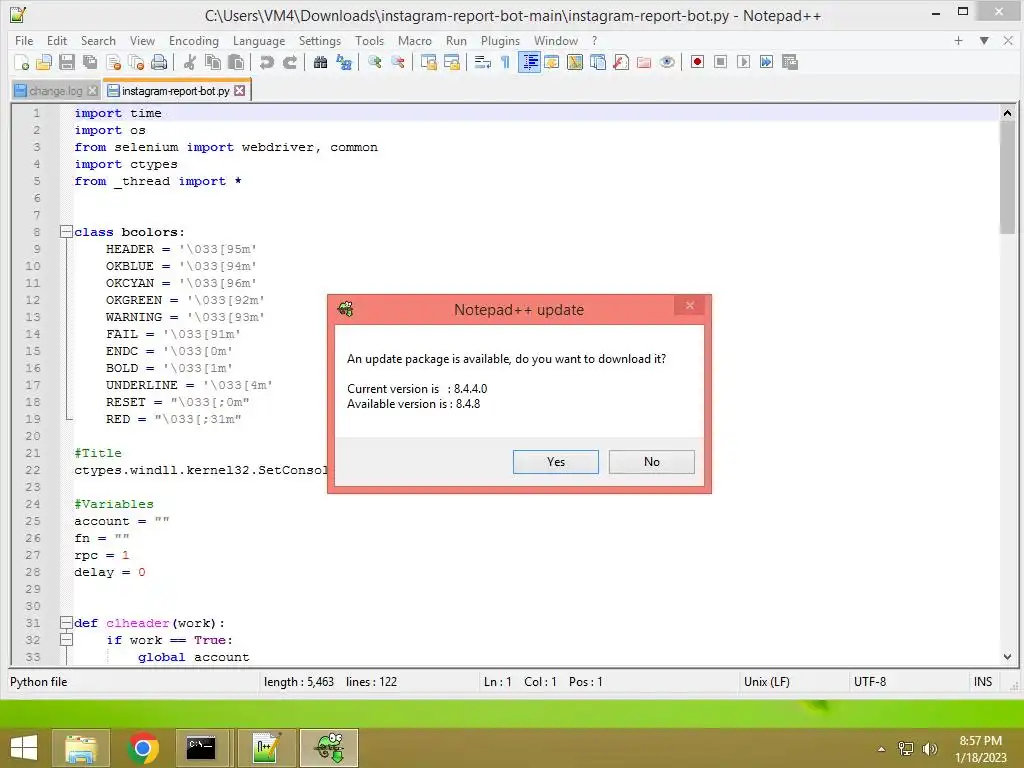Add new tab with plus button
The image size is (1024, 768).
958,40
